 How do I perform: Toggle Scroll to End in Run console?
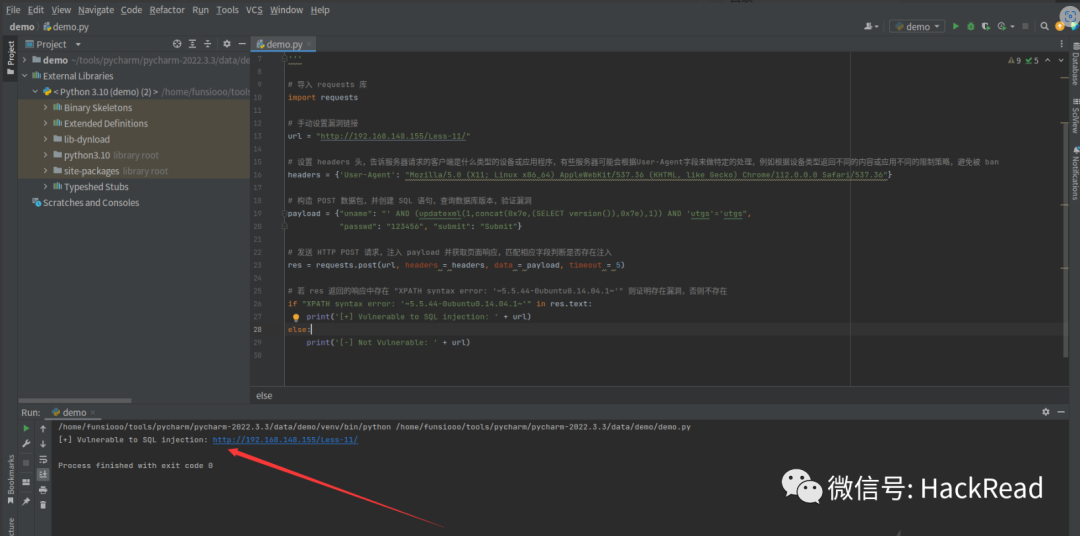point(43,474)
